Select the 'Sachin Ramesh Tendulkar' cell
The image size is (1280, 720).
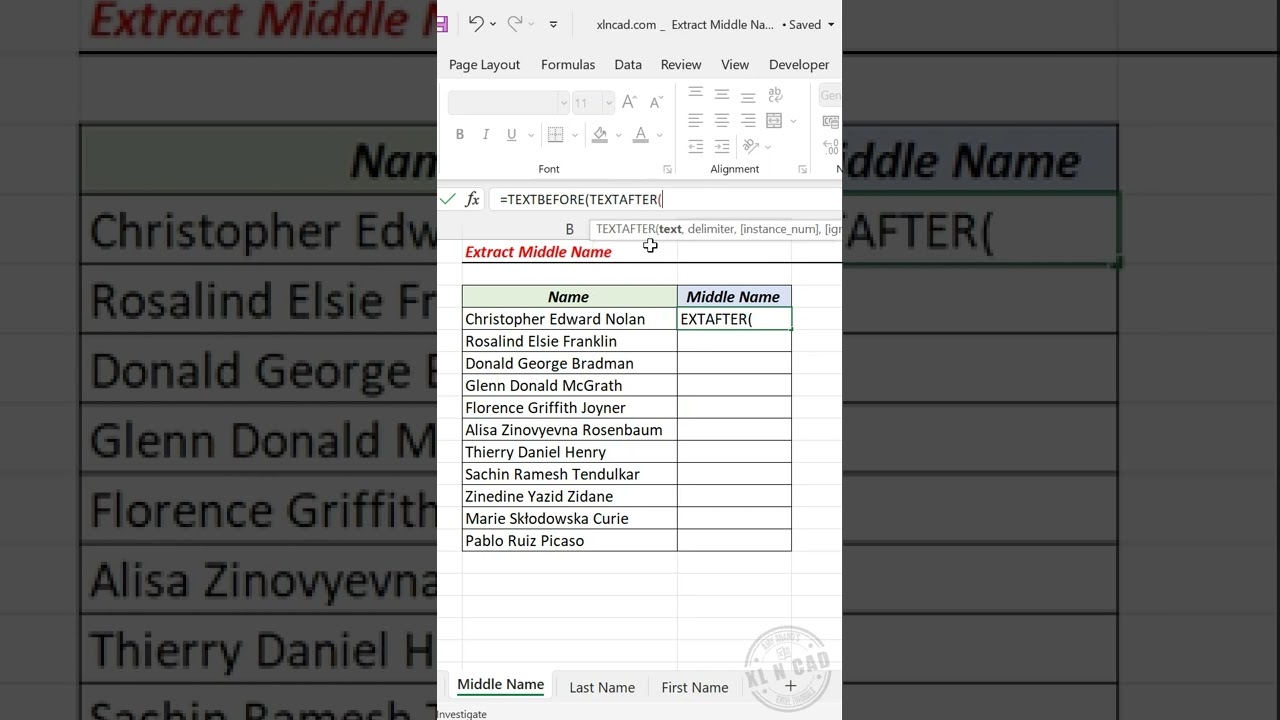coord(569,474)
